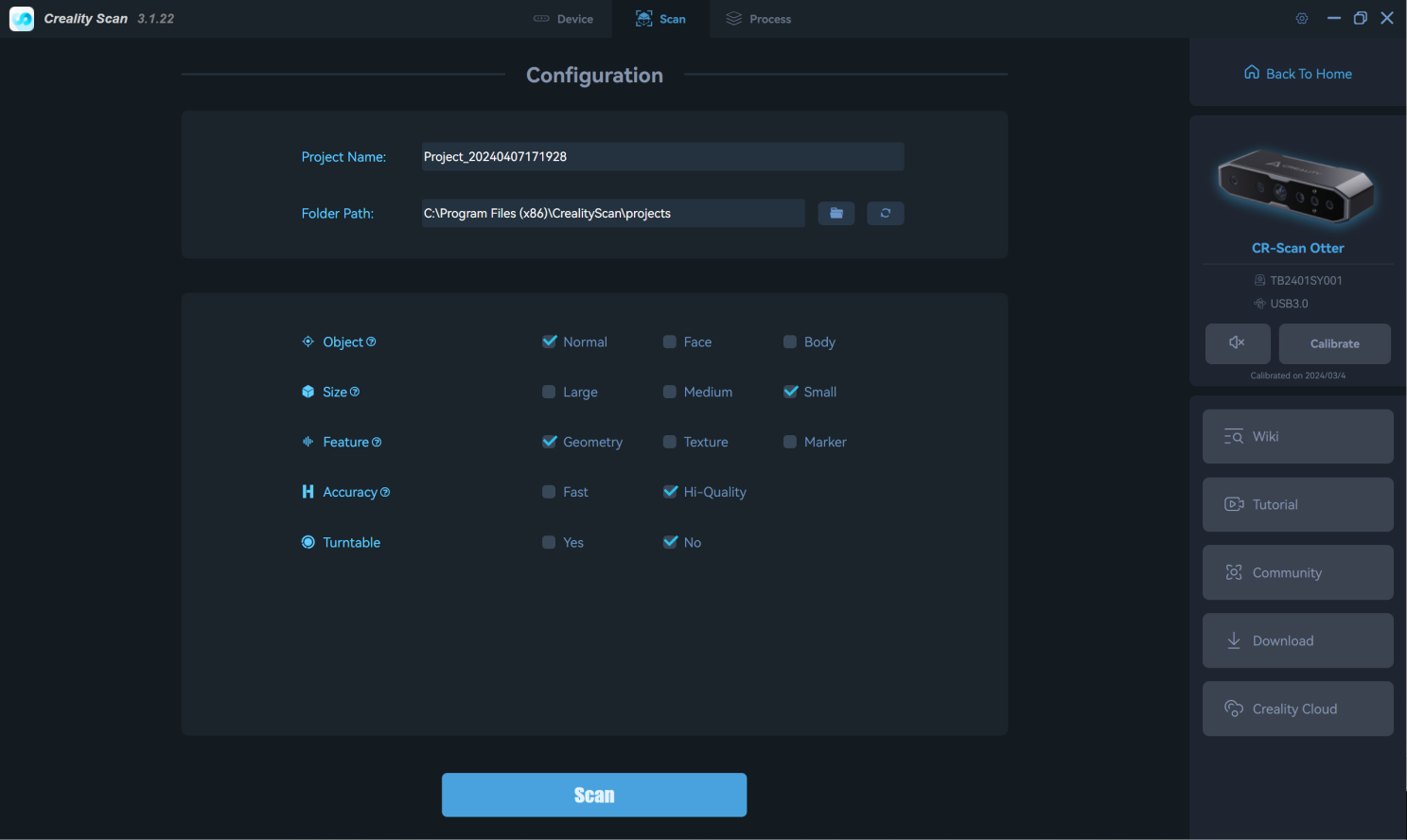Click the Size cube icon

[x=308, y=392]
